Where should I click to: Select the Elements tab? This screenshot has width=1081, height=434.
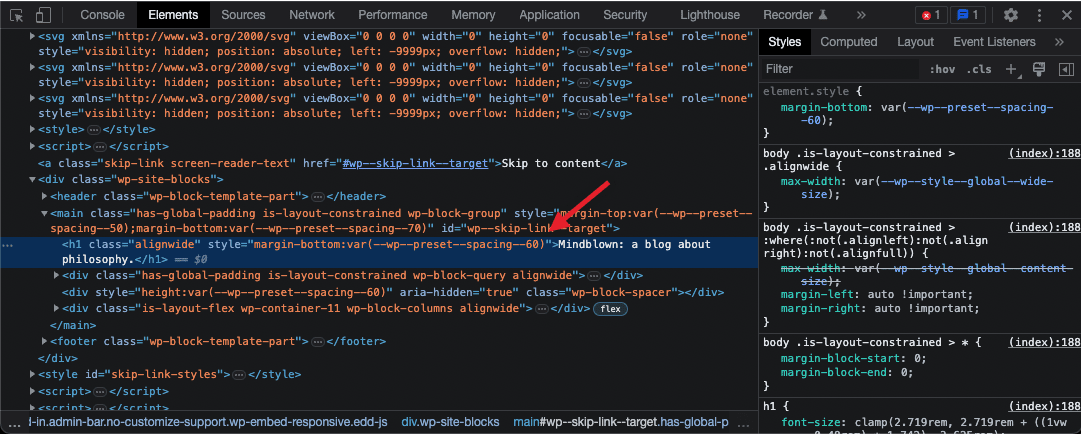173,14
